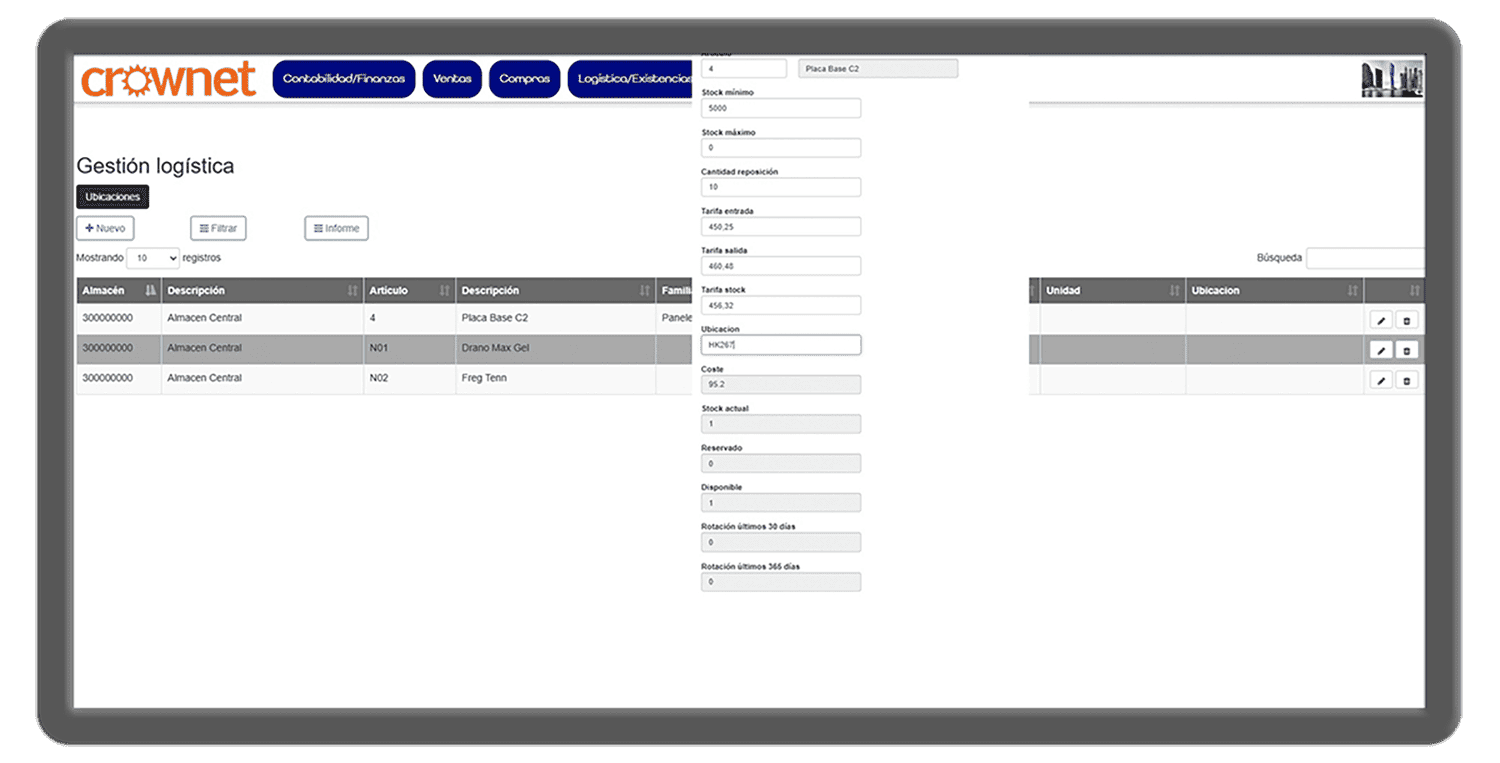
Task: Open the records-per-page dropdown showing 10
Action: pos(153,258)
